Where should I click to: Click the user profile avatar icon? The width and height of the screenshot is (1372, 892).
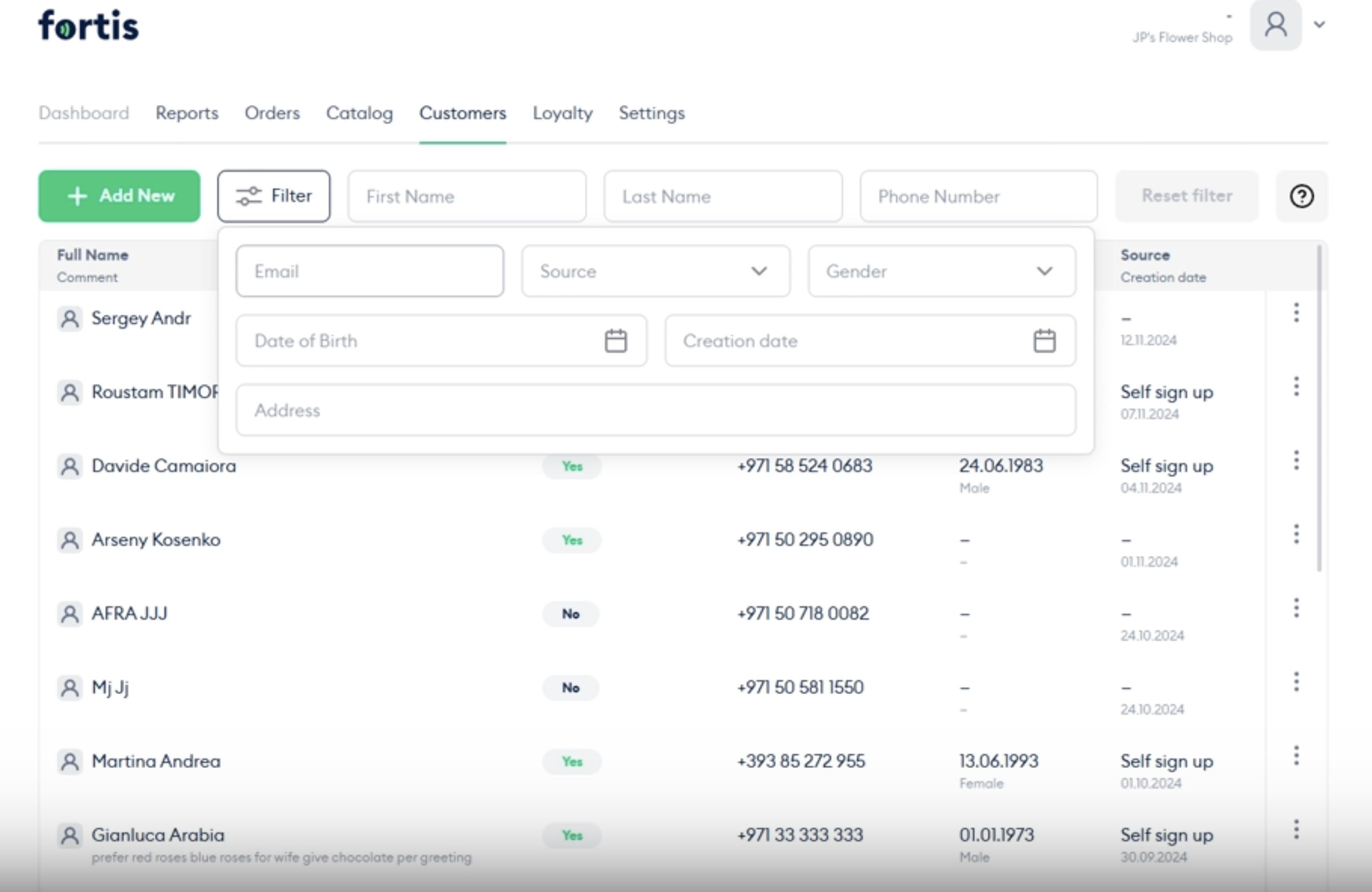pos(1275,25)
